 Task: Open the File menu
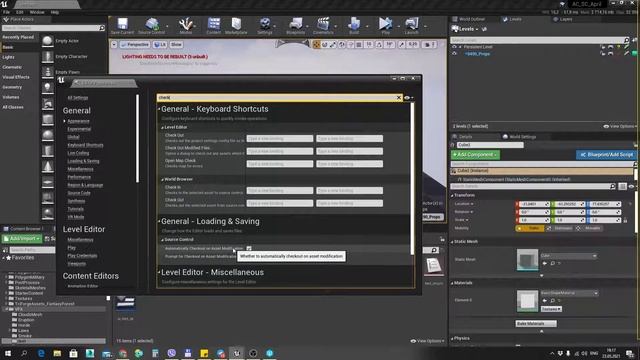coord(7,12)
